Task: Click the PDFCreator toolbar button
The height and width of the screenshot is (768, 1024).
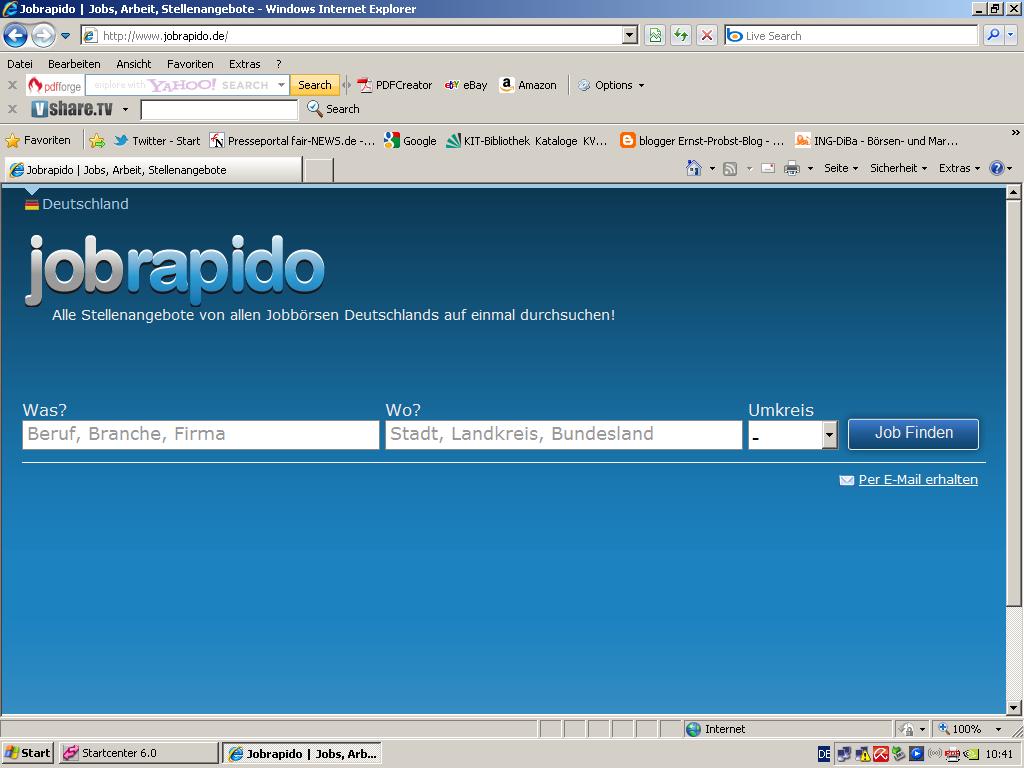Action: (x=394, y=85)
